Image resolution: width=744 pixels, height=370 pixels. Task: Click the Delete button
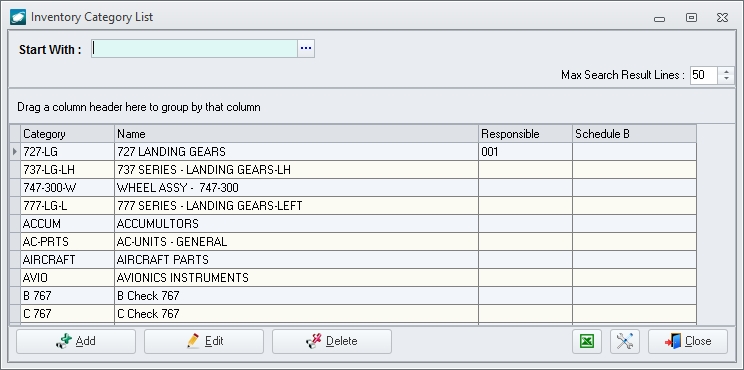pyautogui.click(x=332, y=341)
